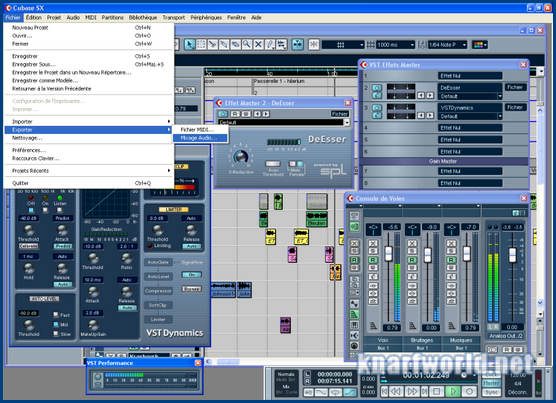Click Record on the transport bar
556x403 pixels.
469,391
